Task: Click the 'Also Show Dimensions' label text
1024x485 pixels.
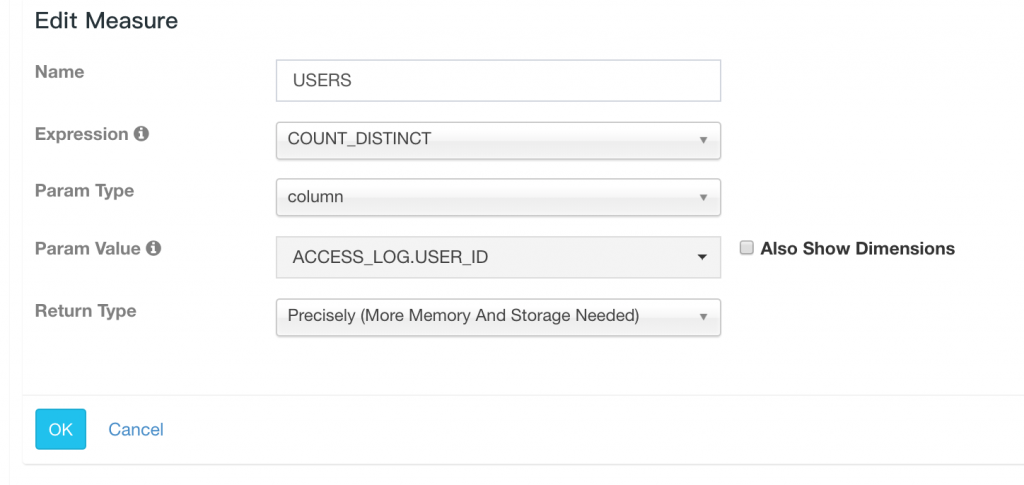Action: click(x=857, y=249)
